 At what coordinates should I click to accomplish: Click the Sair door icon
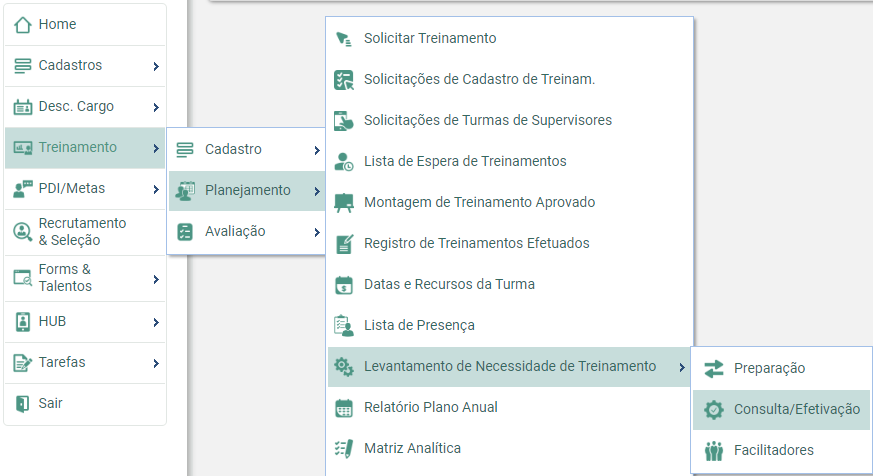(22, 404)
